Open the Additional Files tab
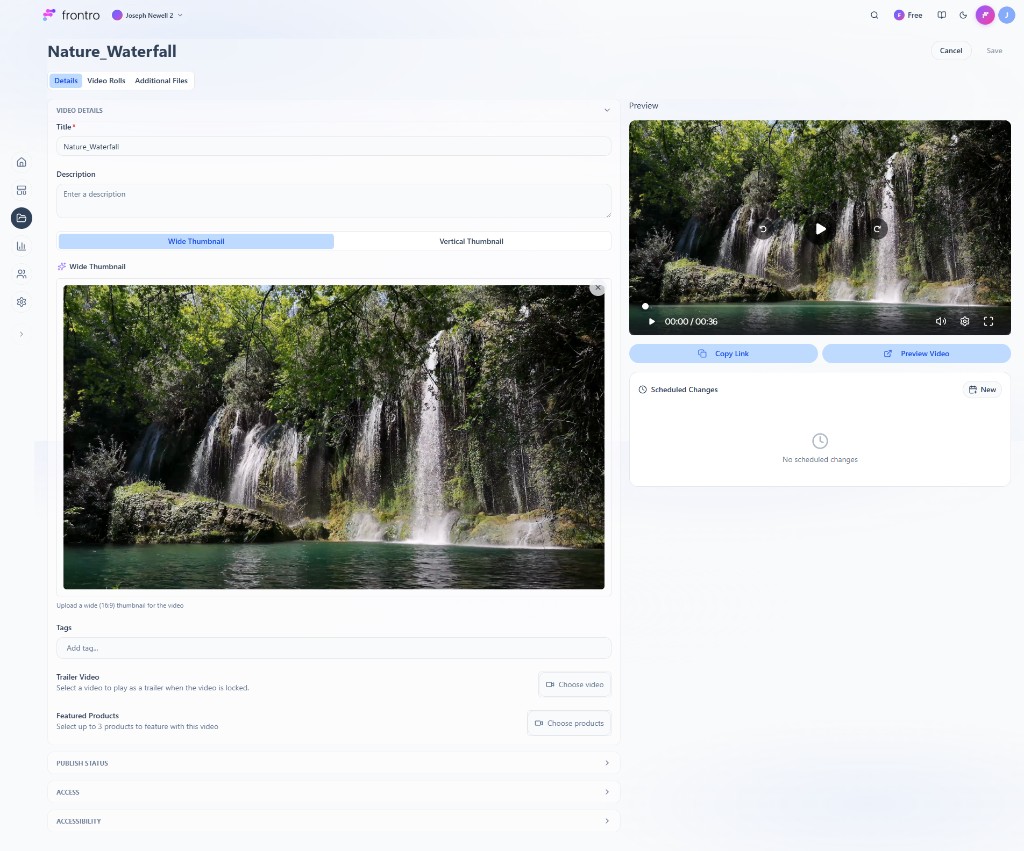Image resolution: width=1024 pixels, height=851 pixels. pyautogui.click(x=161, y=80)
